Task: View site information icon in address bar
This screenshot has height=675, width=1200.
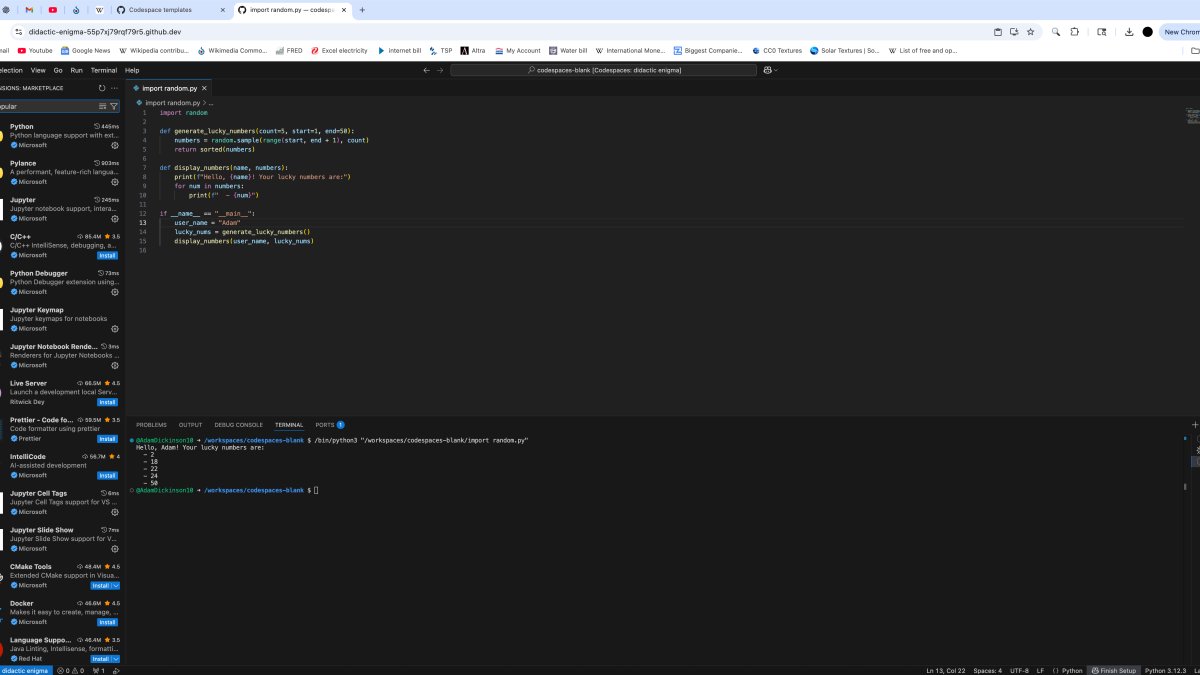Action: tap(17, 31)
